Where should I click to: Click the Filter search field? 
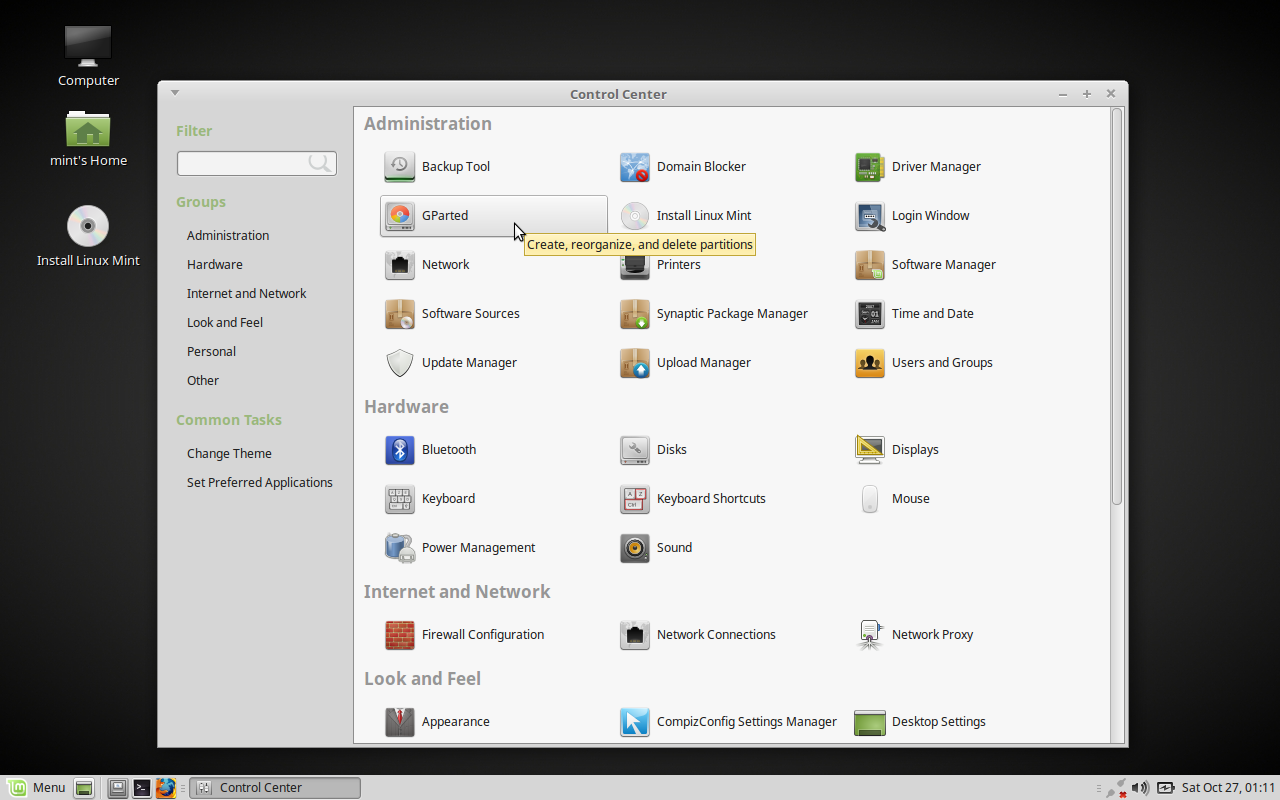(243, 163)
